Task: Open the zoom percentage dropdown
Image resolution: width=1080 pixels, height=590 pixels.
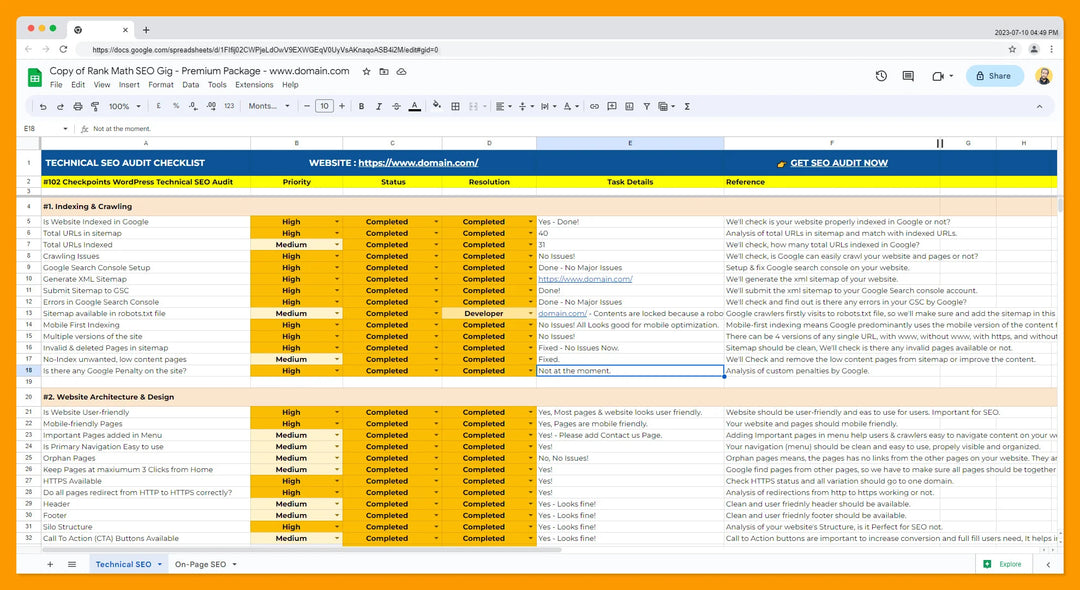Action: click(118, 106)
